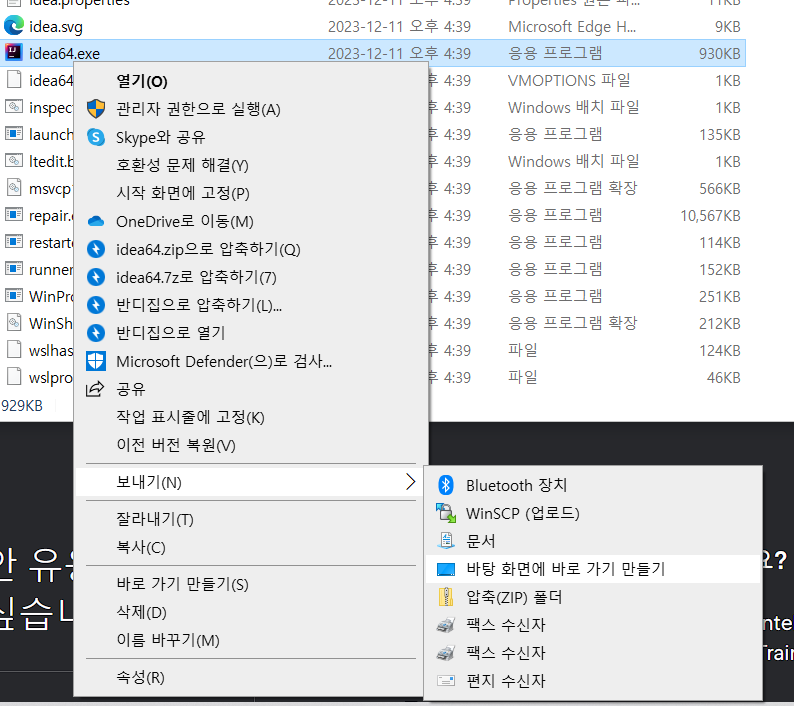Select 이름 바꾸기(M)
The image size is (794, 706).
[168, 640]
